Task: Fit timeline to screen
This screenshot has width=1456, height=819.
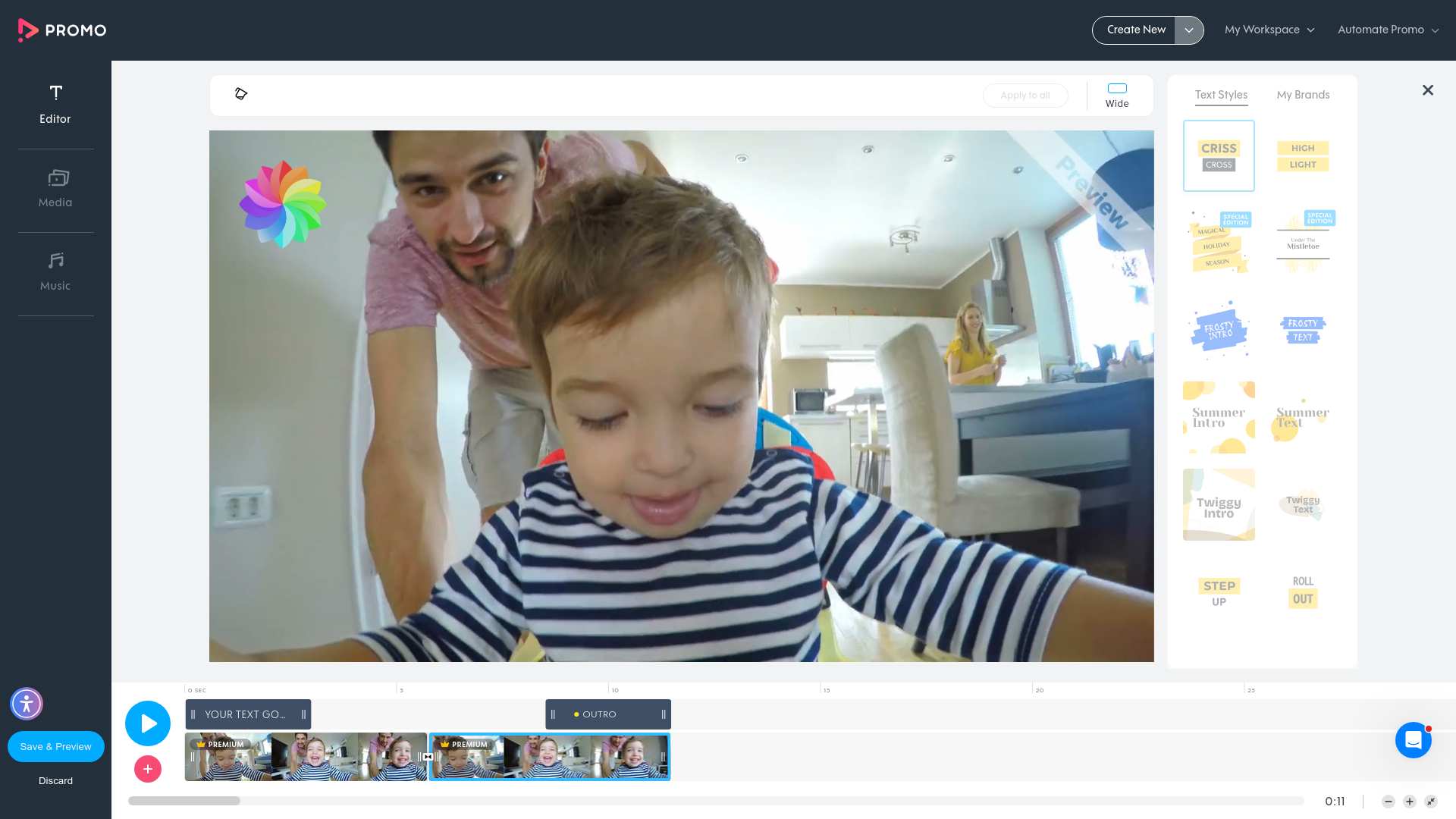Action: 1431,802
